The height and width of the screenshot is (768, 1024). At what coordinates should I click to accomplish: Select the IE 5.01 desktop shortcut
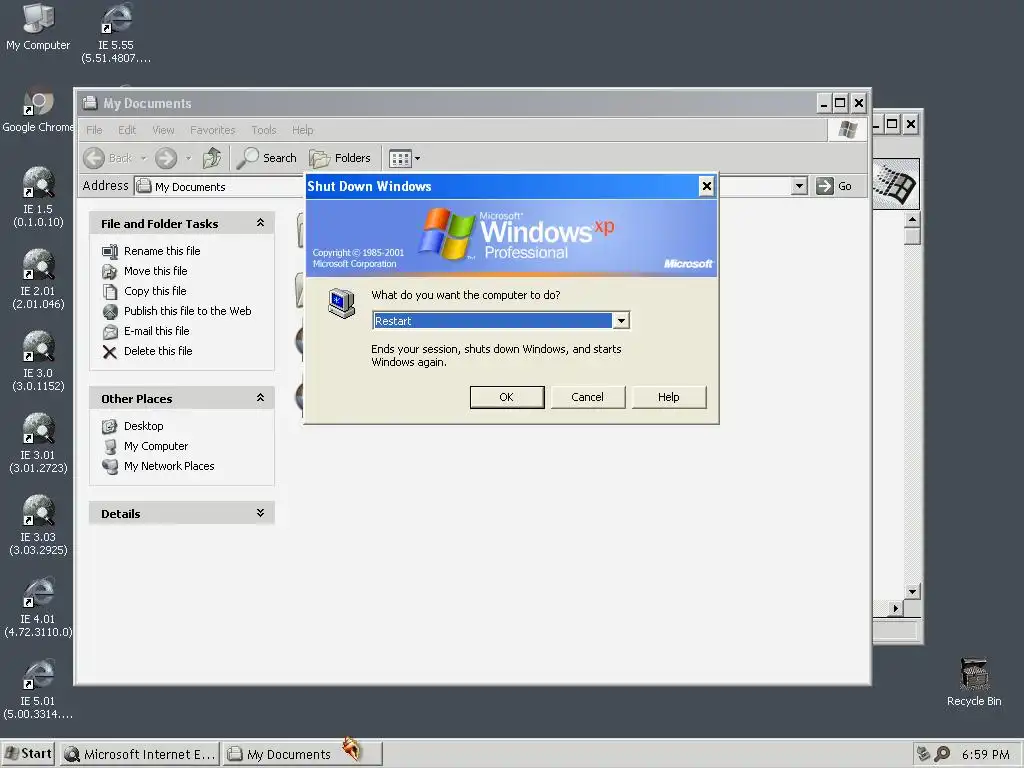(38, 689)
